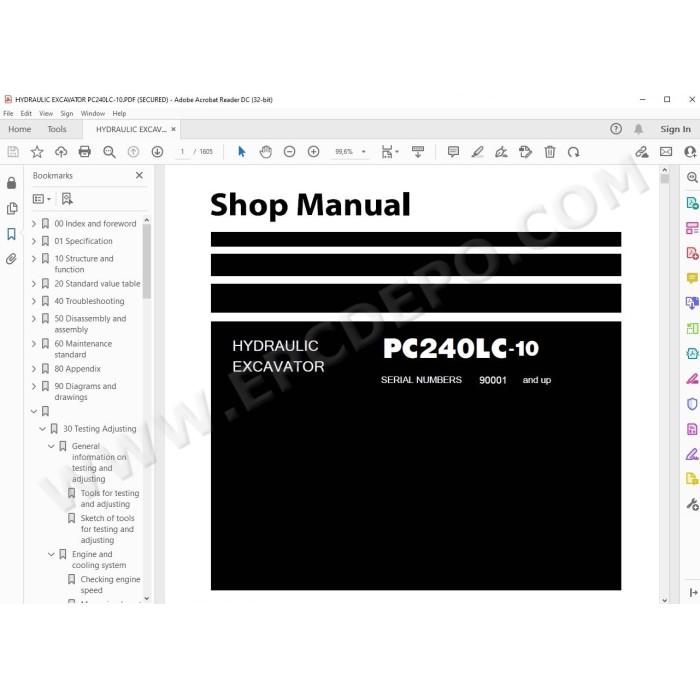Open Sketch of tools for testing bookmark
The height and width of the screenshot is (700, 700).
tap(108, 529)
